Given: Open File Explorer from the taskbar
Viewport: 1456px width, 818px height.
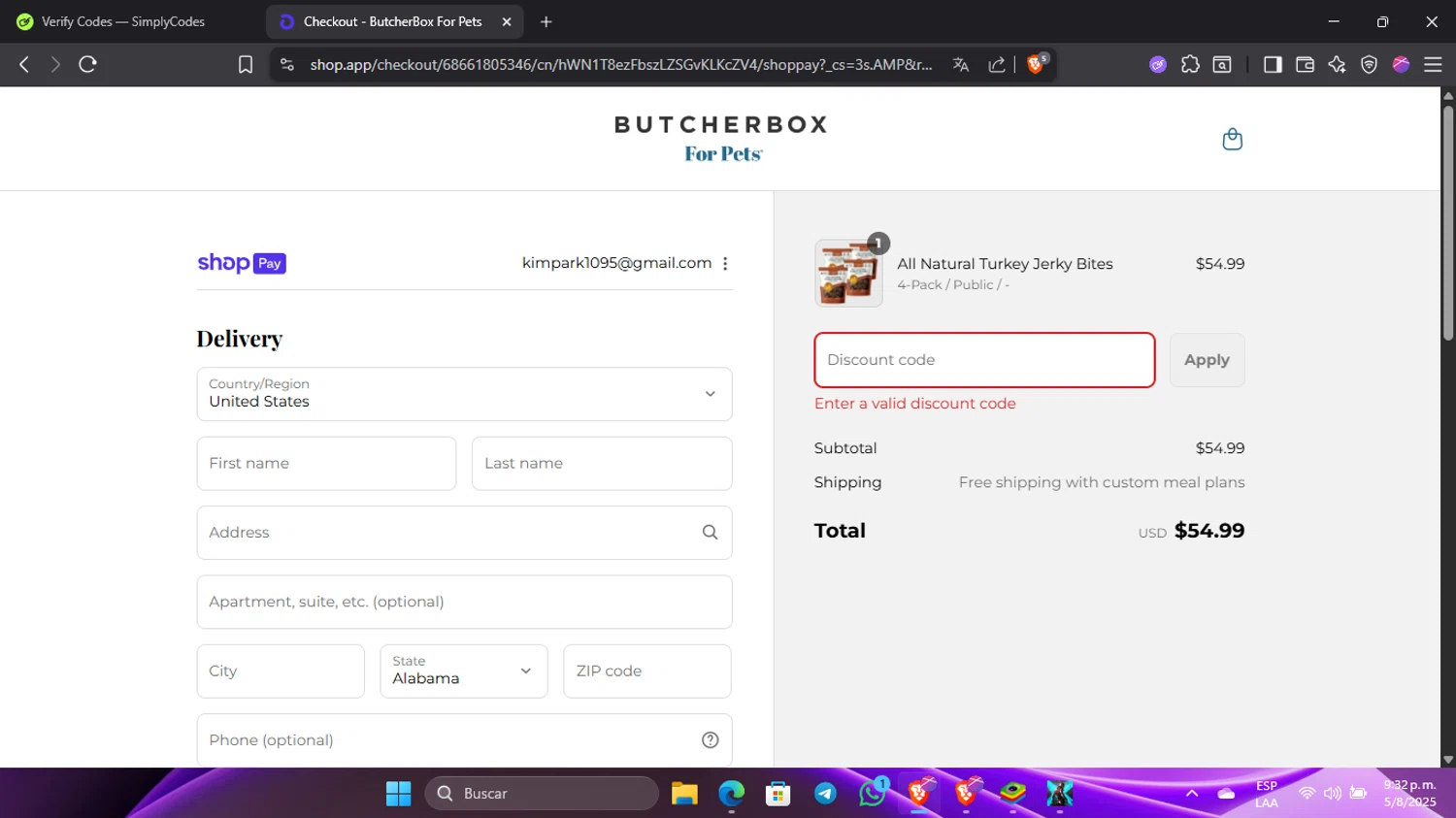Looking at the screenshot, I should 684,794.
